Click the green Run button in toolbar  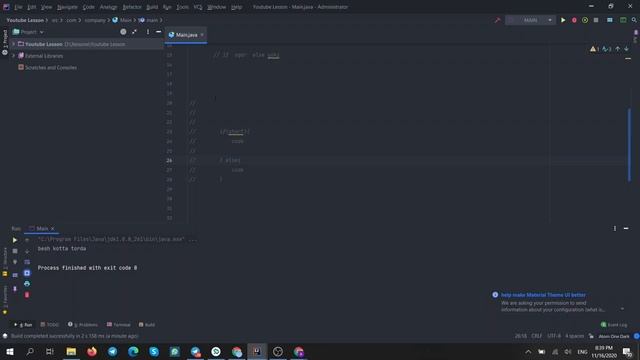(563, 20)
